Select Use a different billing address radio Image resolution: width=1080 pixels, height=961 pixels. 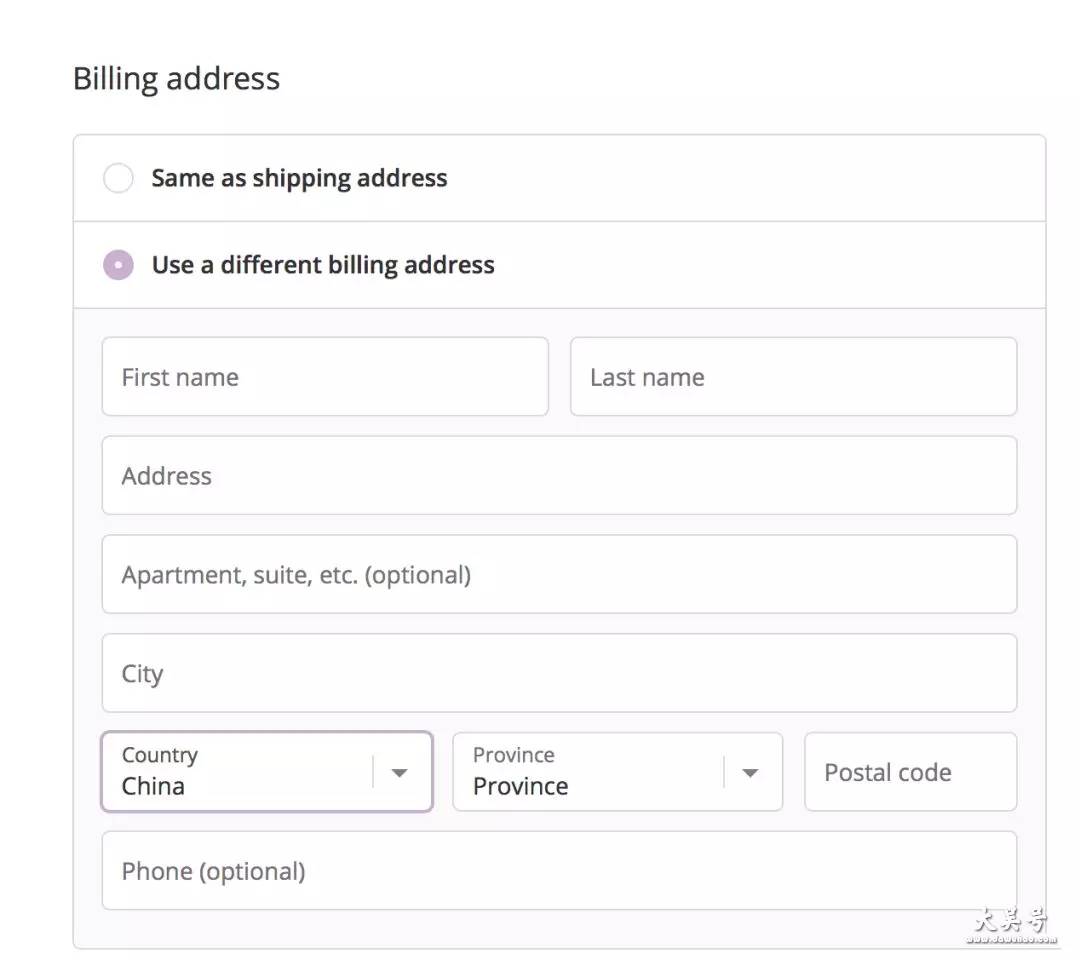118,265
